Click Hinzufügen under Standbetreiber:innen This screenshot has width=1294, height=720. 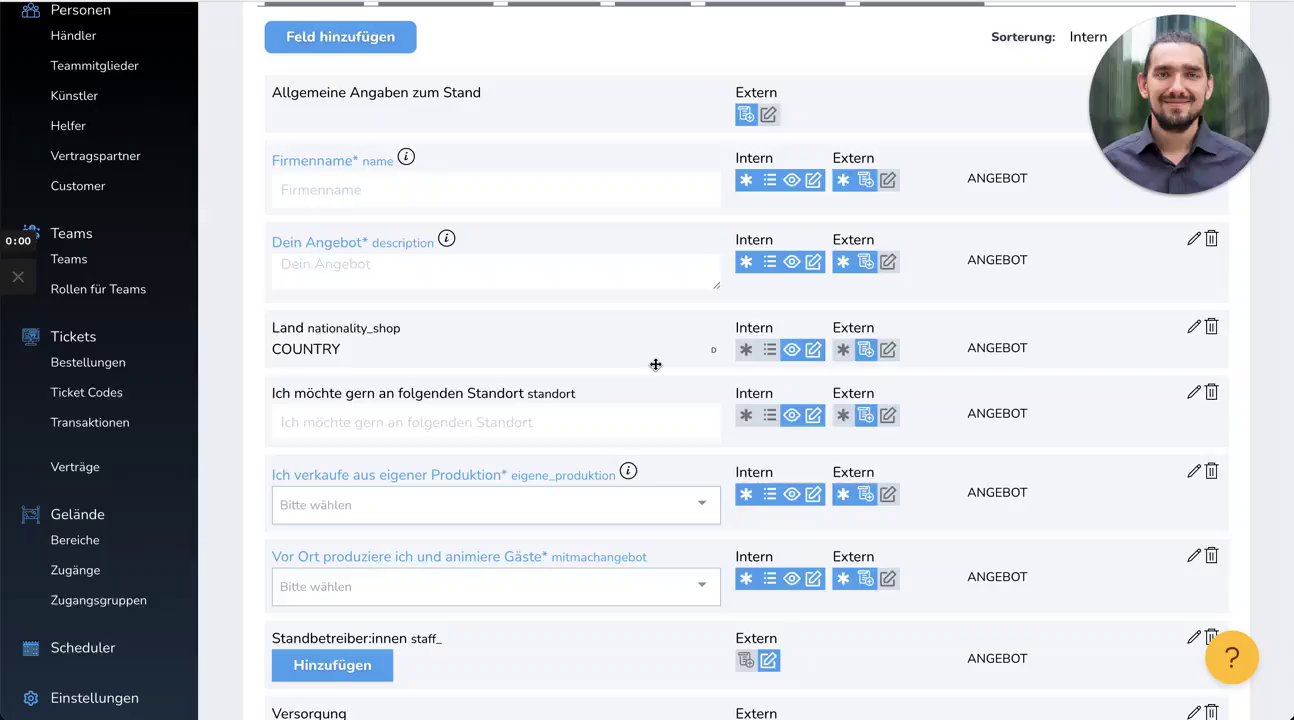332,665
